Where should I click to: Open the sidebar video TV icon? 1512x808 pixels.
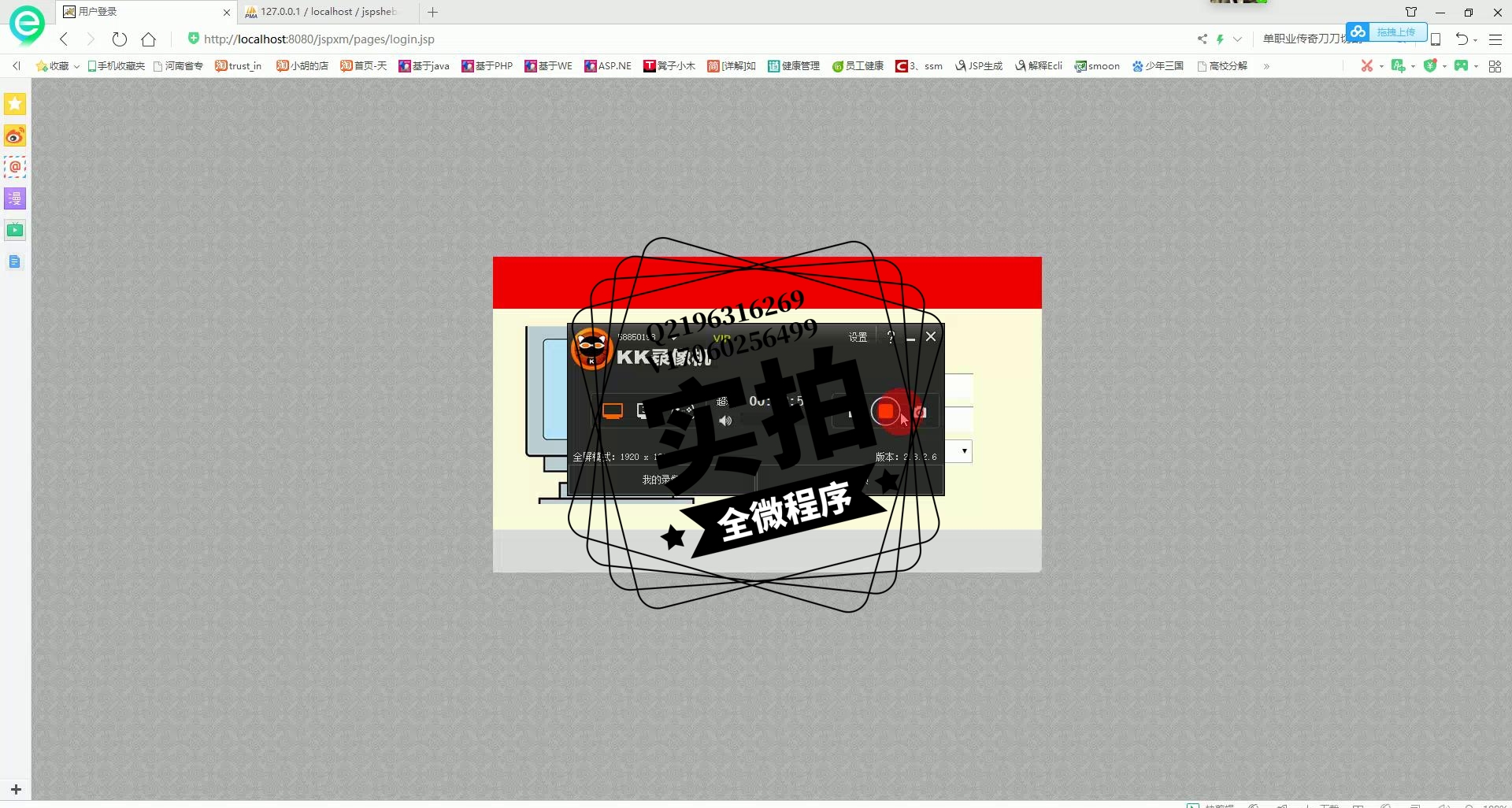(x=15, y=230)
